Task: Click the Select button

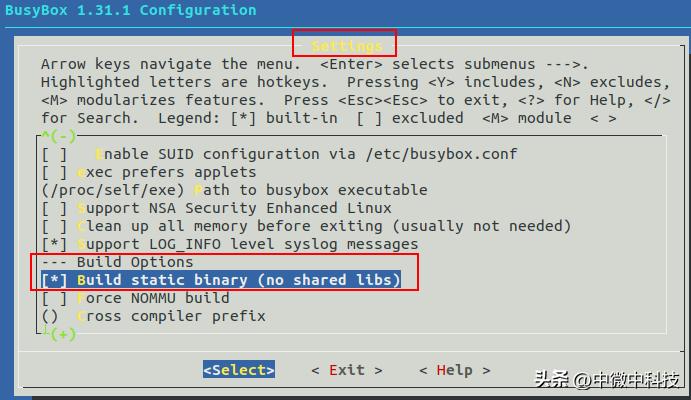Action: click(x=239, y=370)
